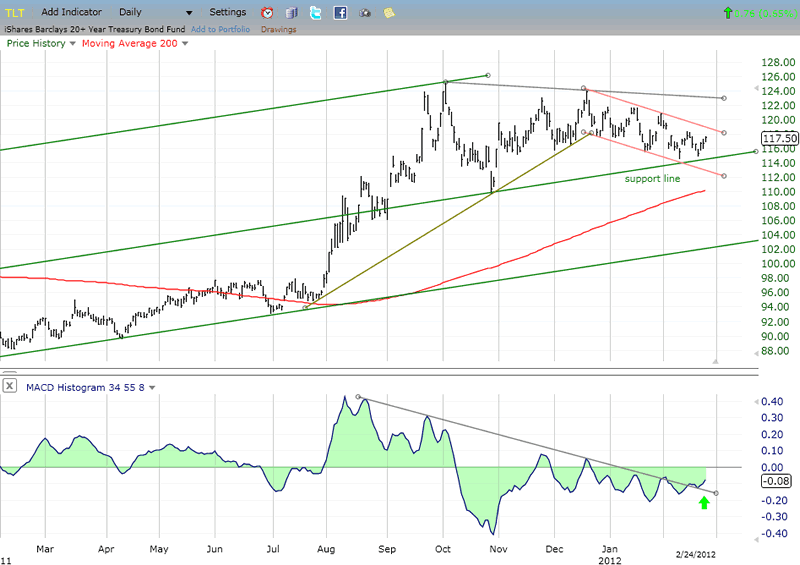
Task: Share chart via Twitter icon
Action: point(316,13)
